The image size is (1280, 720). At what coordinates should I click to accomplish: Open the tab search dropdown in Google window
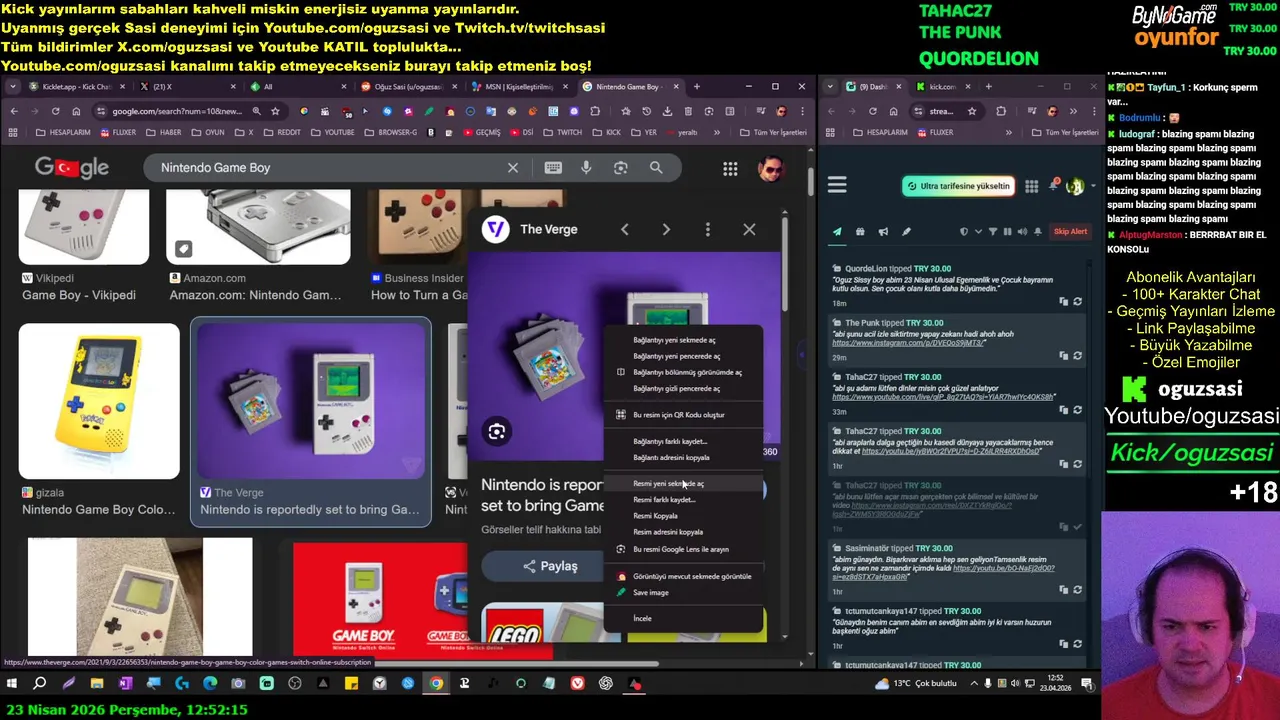pos(13,87)
